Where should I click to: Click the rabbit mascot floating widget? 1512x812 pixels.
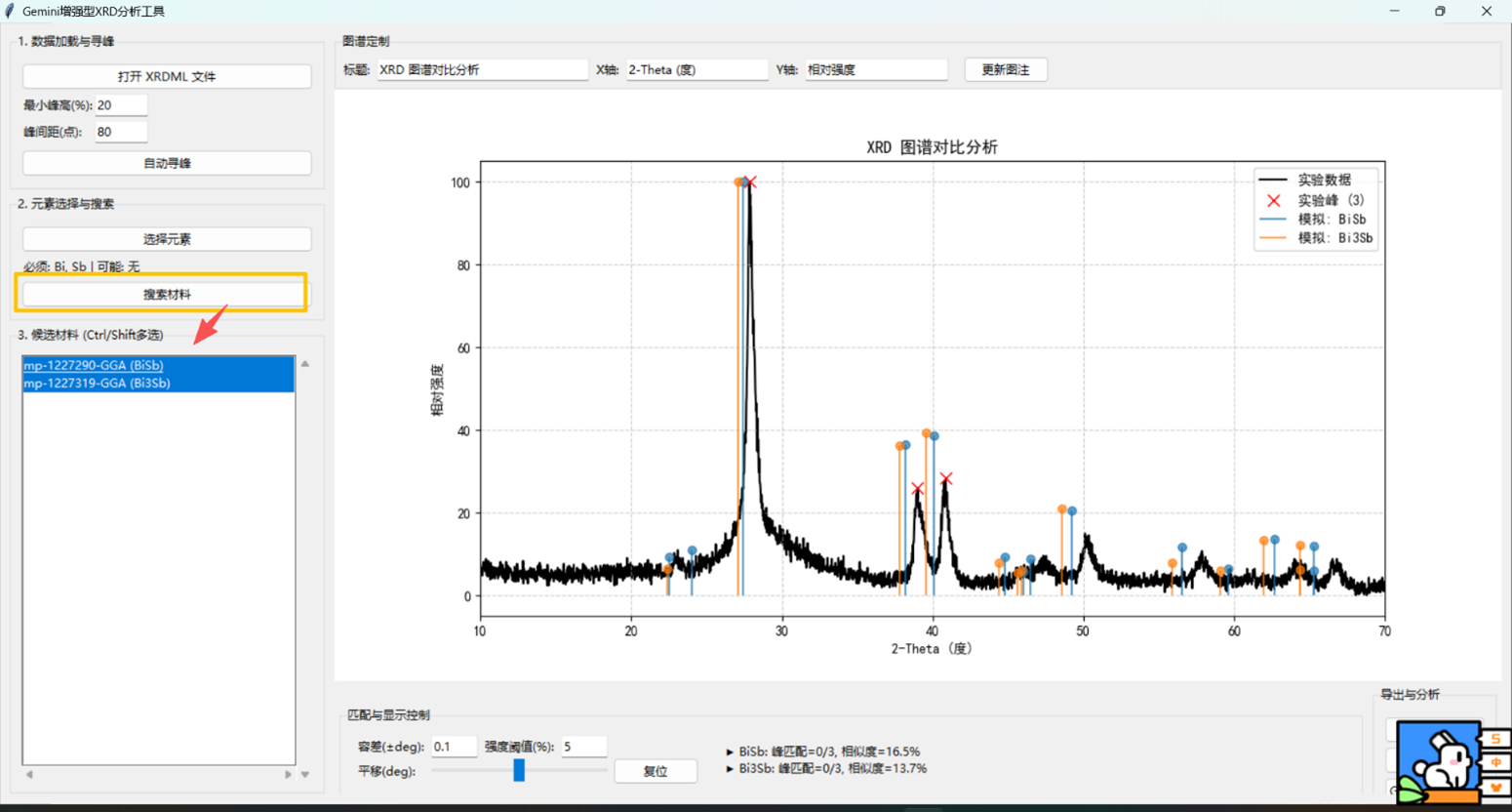point(1438,762)
